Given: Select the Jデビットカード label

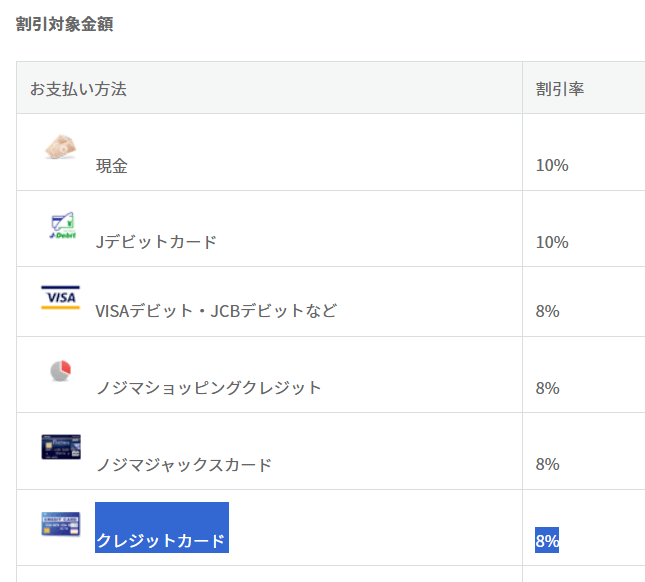Looking at the screenshot, I should click(156, 242).
